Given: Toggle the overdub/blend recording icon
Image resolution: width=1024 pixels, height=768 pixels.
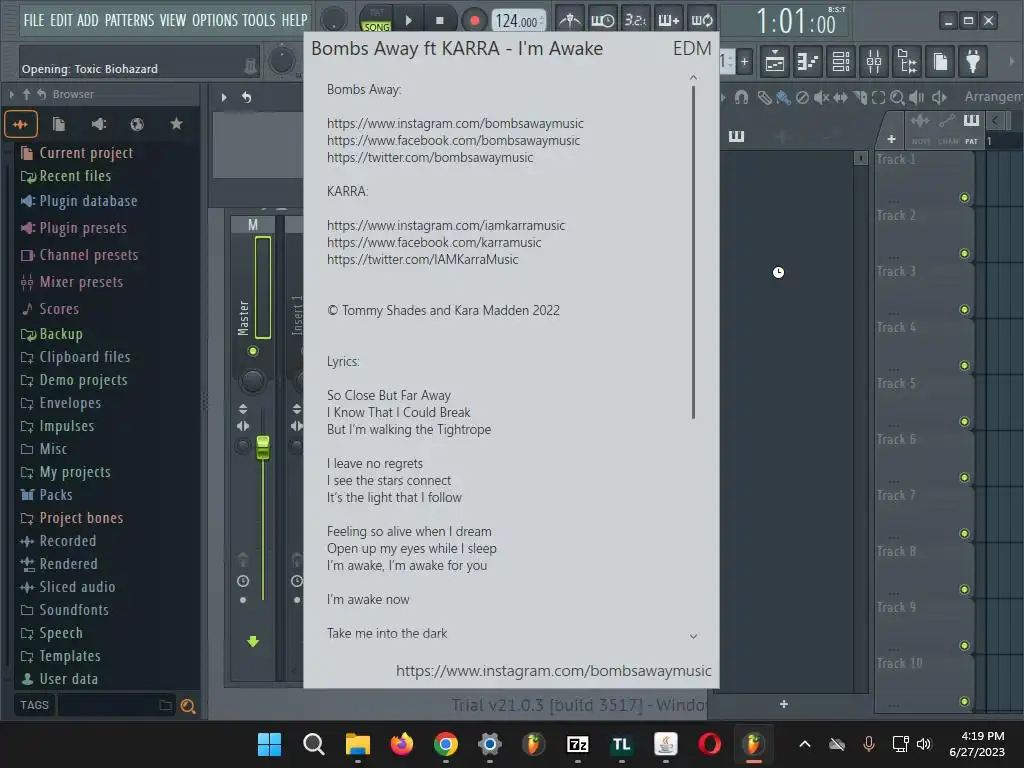Looking at the screenshot, I should click(x=668, y=20).
